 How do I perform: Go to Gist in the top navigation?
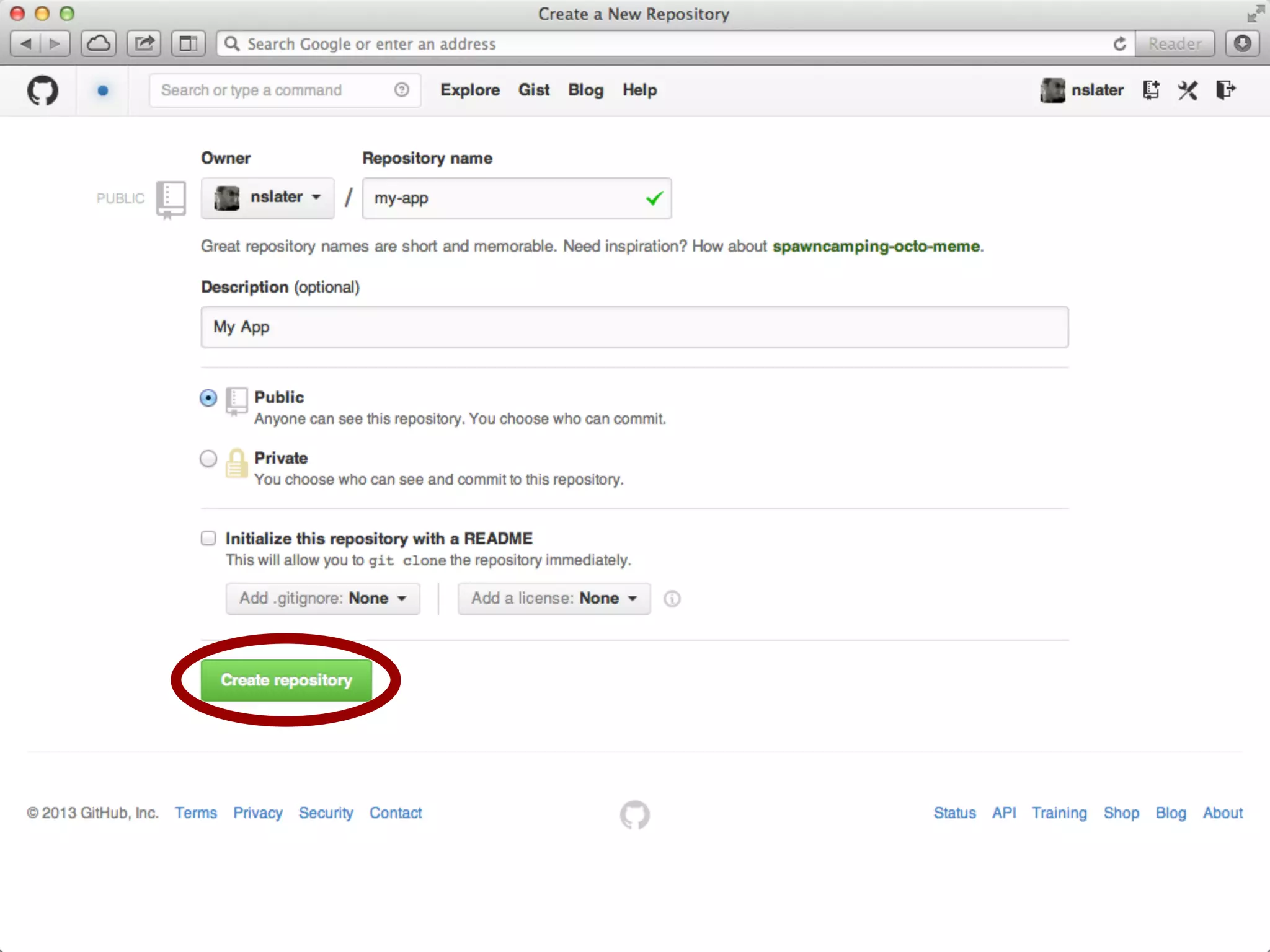[x=533, y=90]
